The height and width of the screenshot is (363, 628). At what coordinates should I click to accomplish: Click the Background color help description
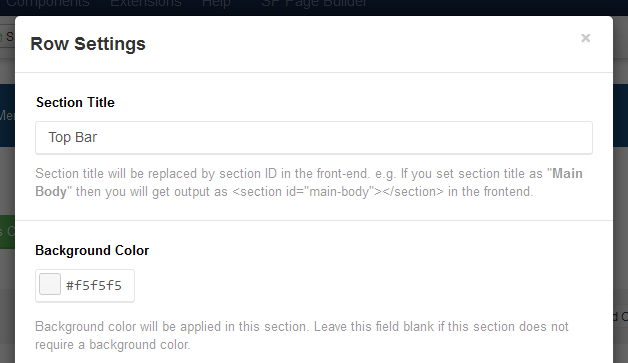coord(302,335)
